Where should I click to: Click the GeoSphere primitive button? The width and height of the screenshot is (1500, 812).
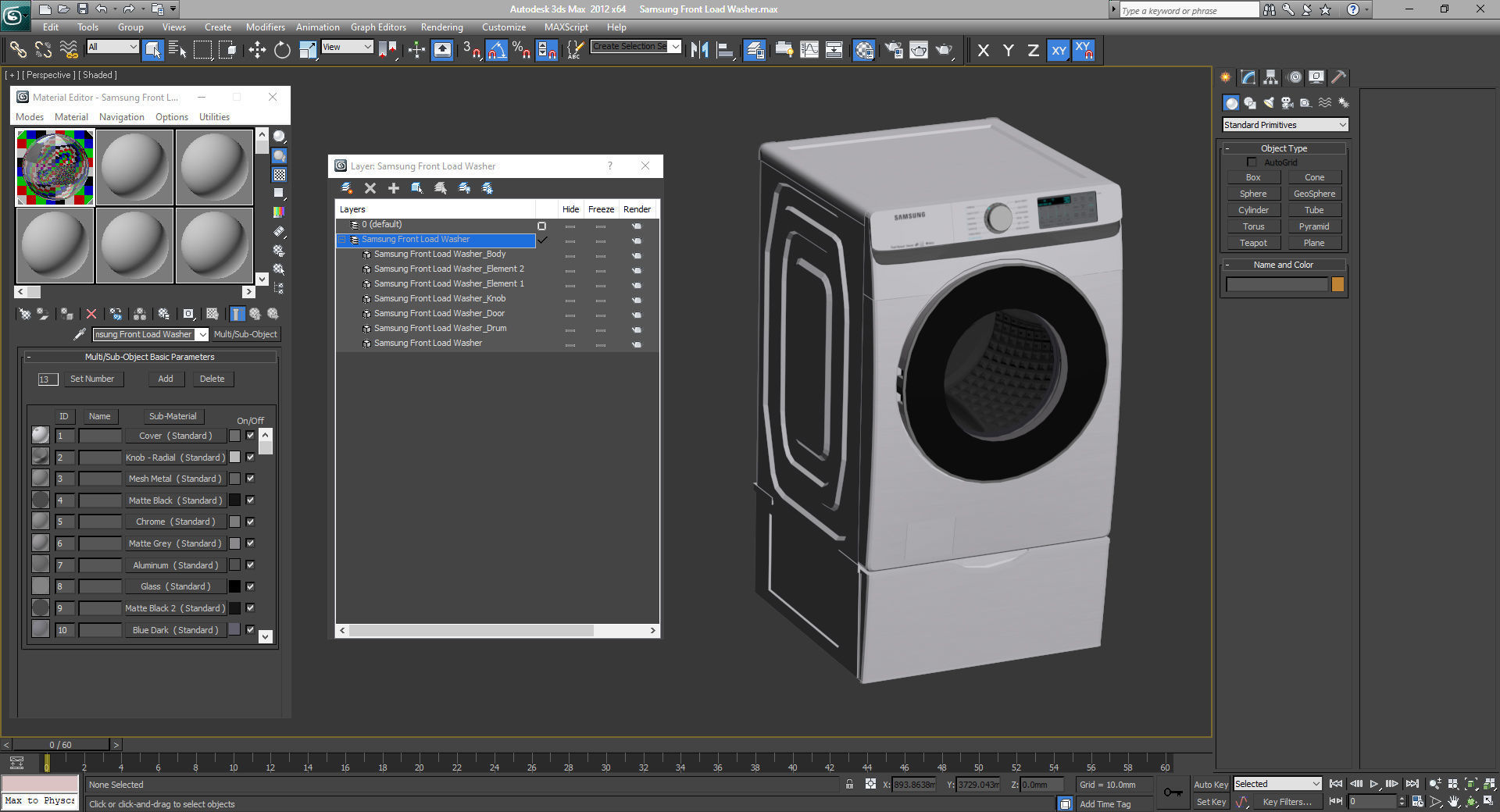coord(1314,194)
